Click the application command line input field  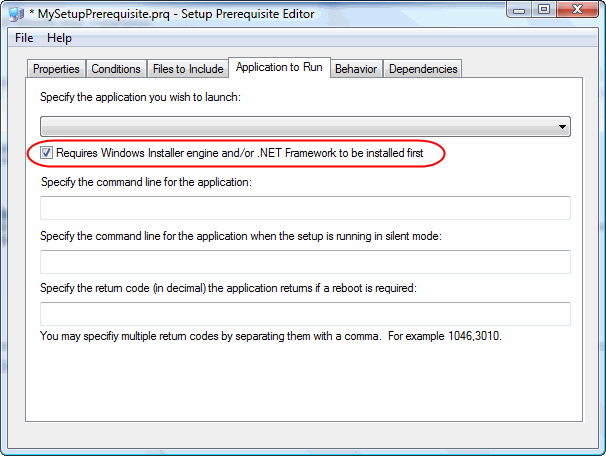pos(305,208)
